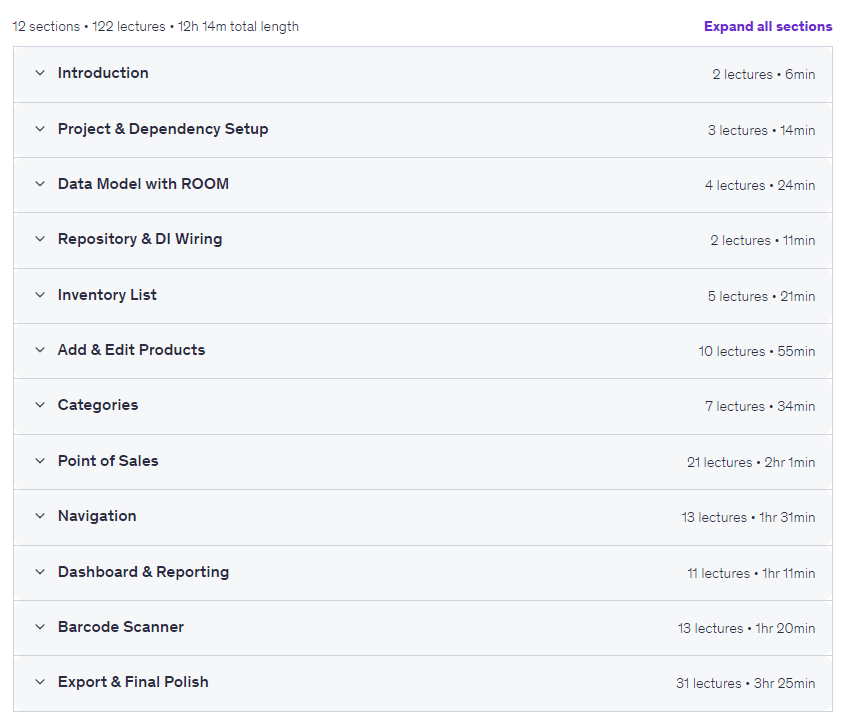This screenshot has width=843, height=721.
Task: Click the course summary '12 sections • 122 lectures' text
Action: [x=89, y=26]
